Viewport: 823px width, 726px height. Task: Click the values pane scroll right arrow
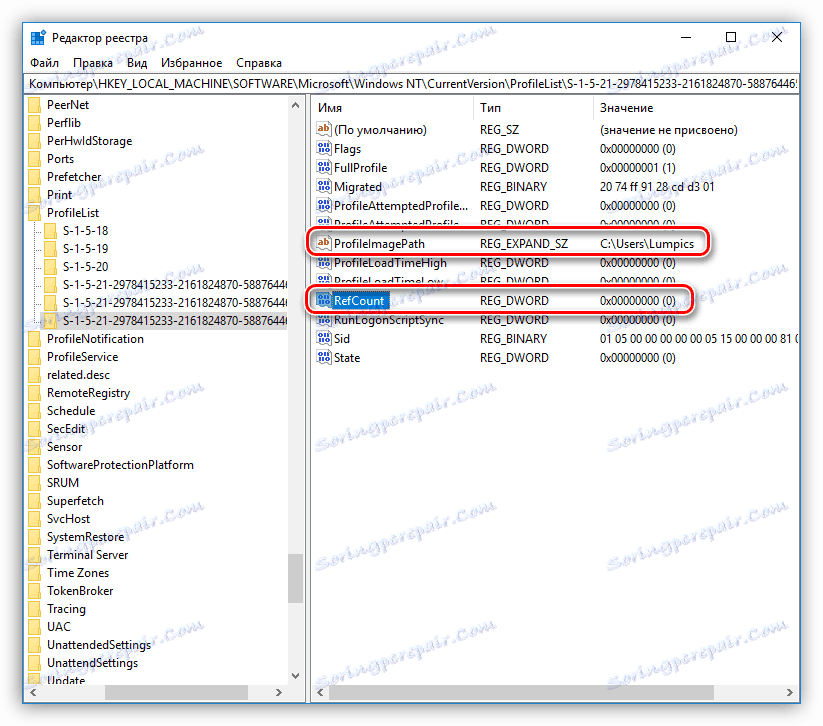pos(789,693)
